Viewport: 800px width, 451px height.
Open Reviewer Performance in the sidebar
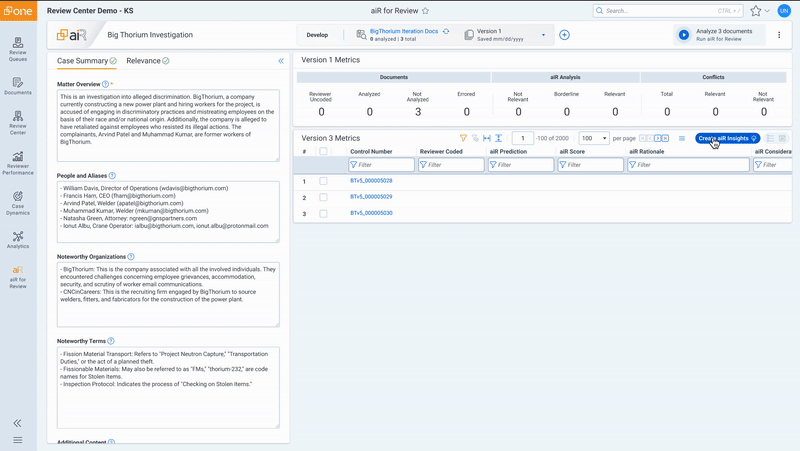pos(18,163)
